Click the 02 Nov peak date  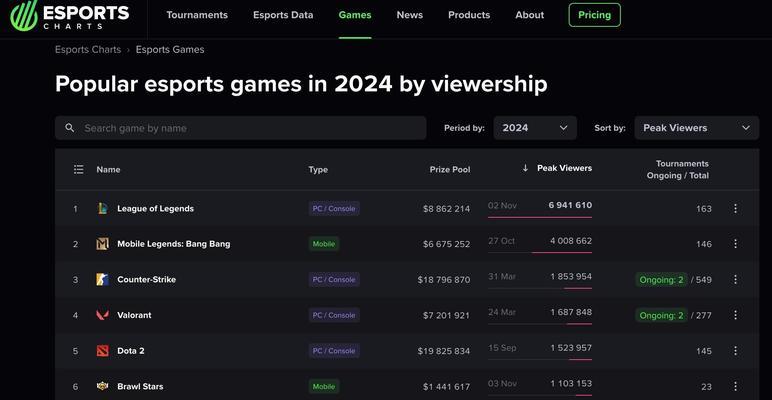tap(503, 205)
